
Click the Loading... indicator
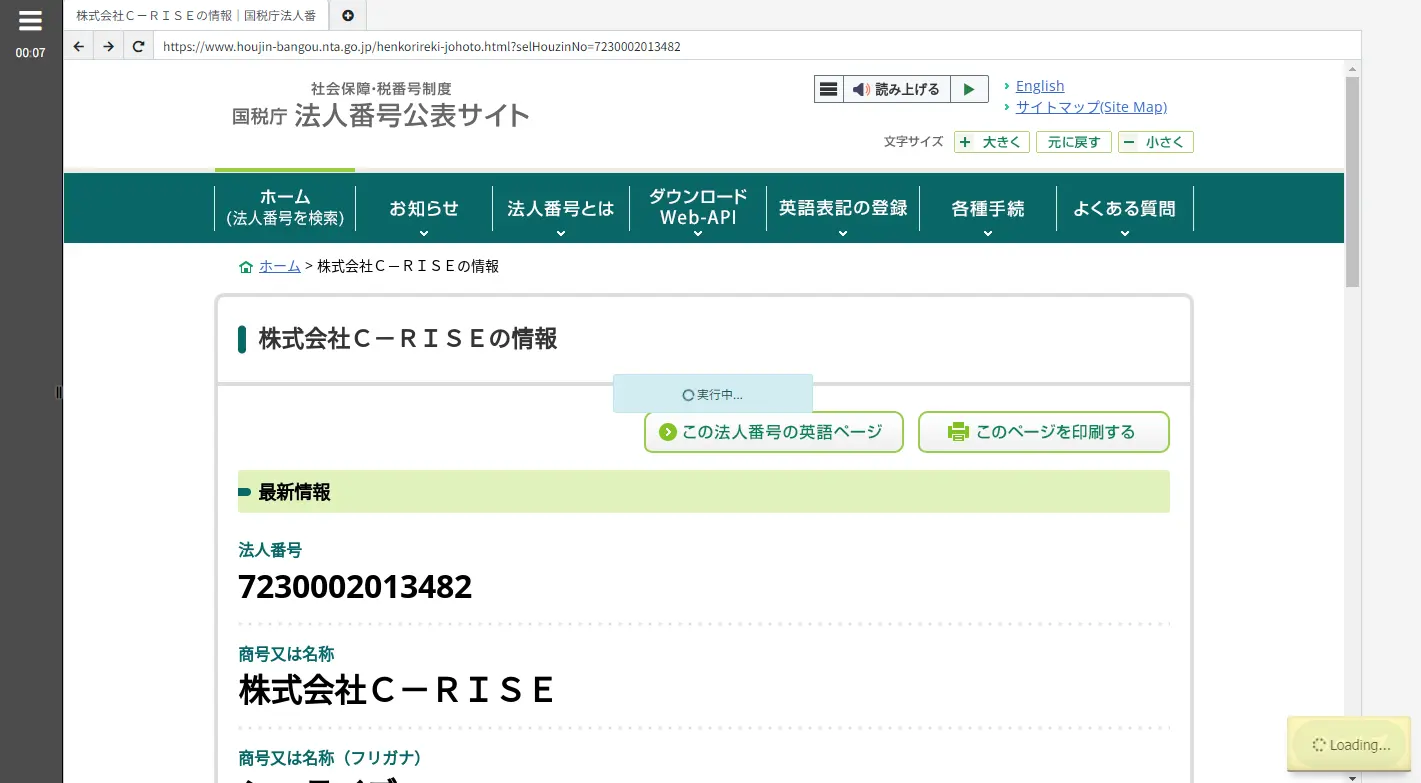(1349, 745)
